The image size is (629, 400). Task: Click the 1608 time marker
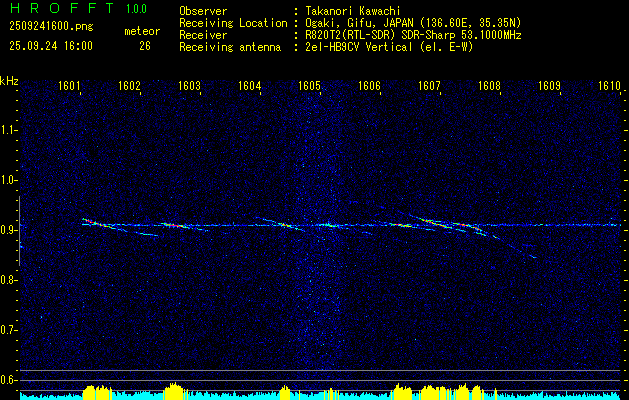pyautogui.click(x=489, y=85)
